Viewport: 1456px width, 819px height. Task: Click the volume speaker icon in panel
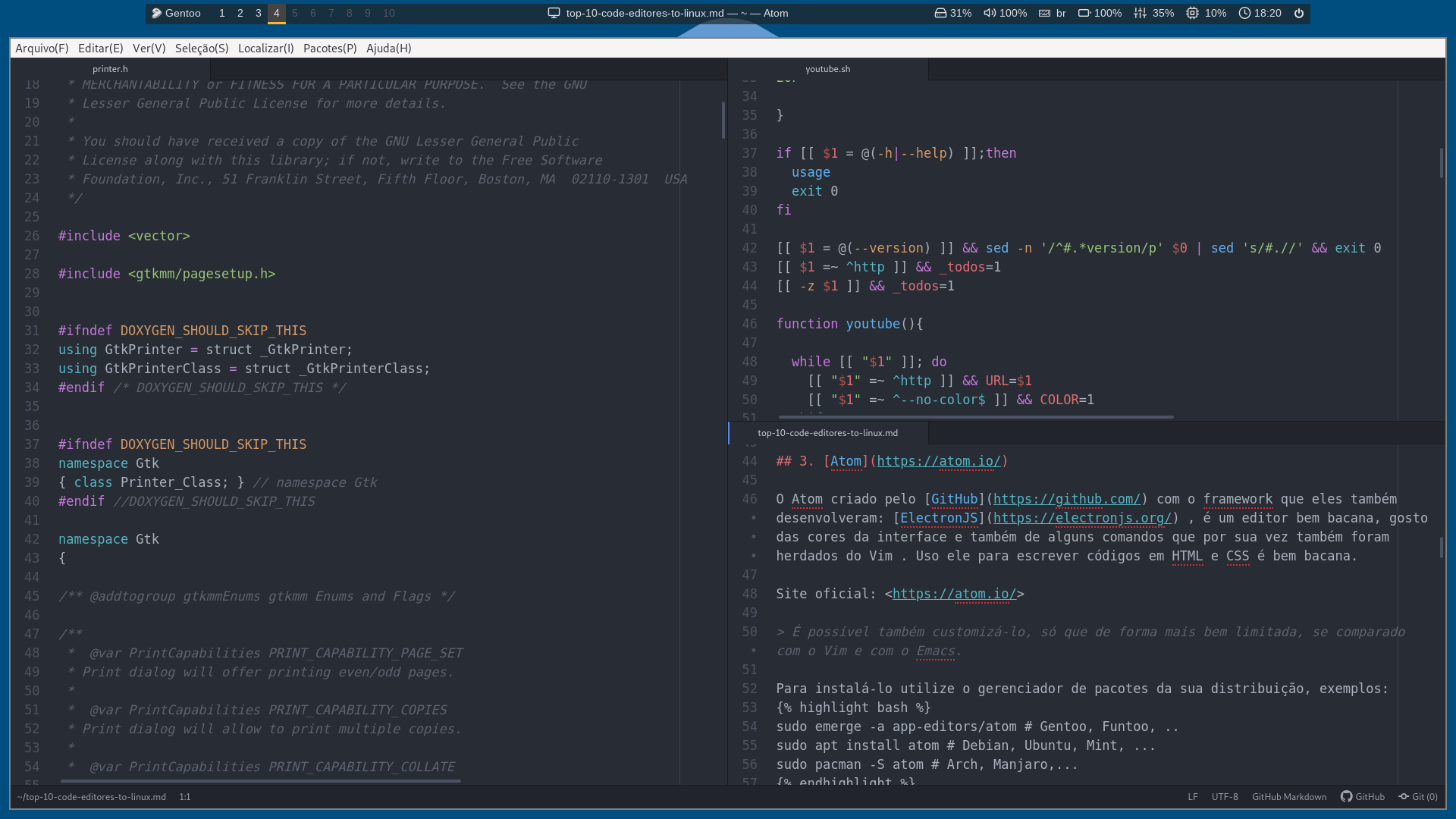point(990,13)
